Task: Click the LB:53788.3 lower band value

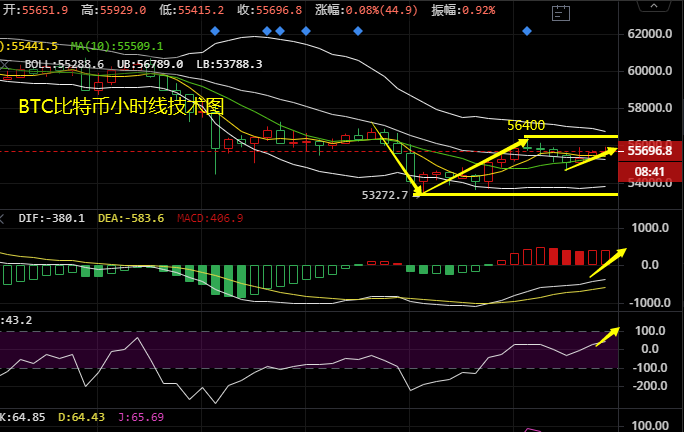Action: [229, 63]
